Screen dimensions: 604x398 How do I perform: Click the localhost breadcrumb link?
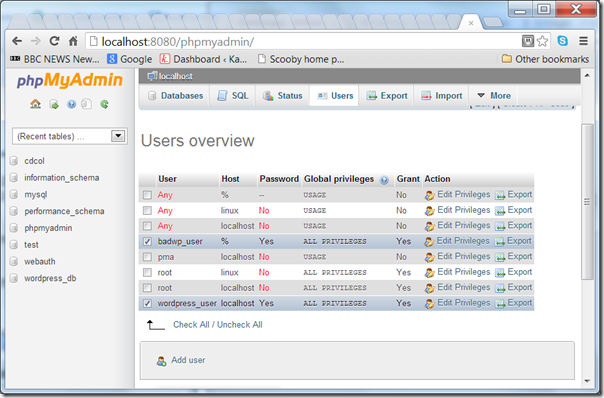click(x=176, y=76)
